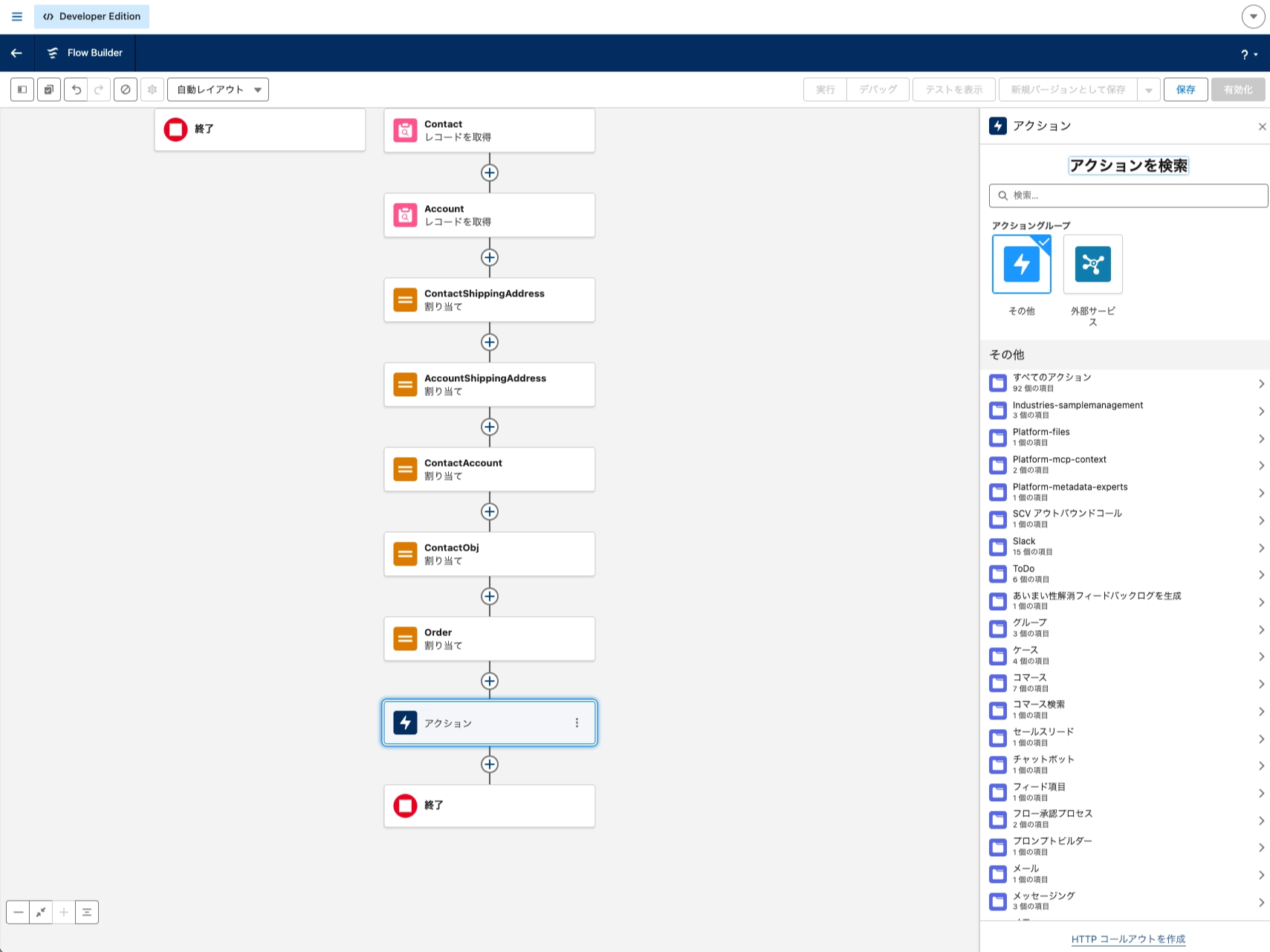The width and height of the screenshot is (1270, 952).
Task: Open the help menu question mark
Action: (x=1248, y=54)
